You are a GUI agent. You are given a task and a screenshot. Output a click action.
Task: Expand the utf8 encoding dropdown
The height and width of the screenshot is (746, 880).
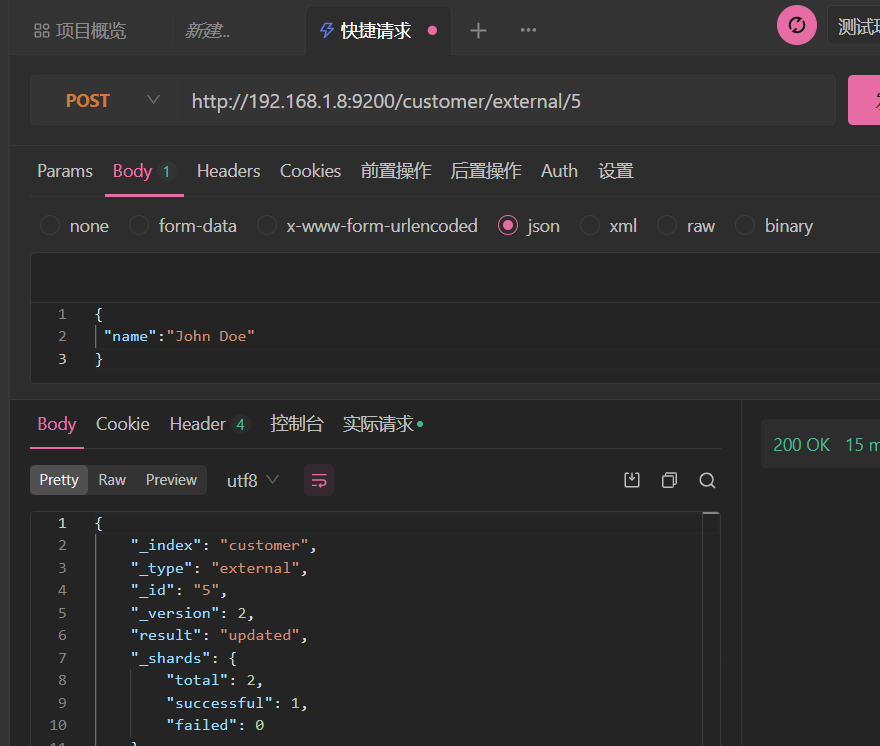pos(253,480)
